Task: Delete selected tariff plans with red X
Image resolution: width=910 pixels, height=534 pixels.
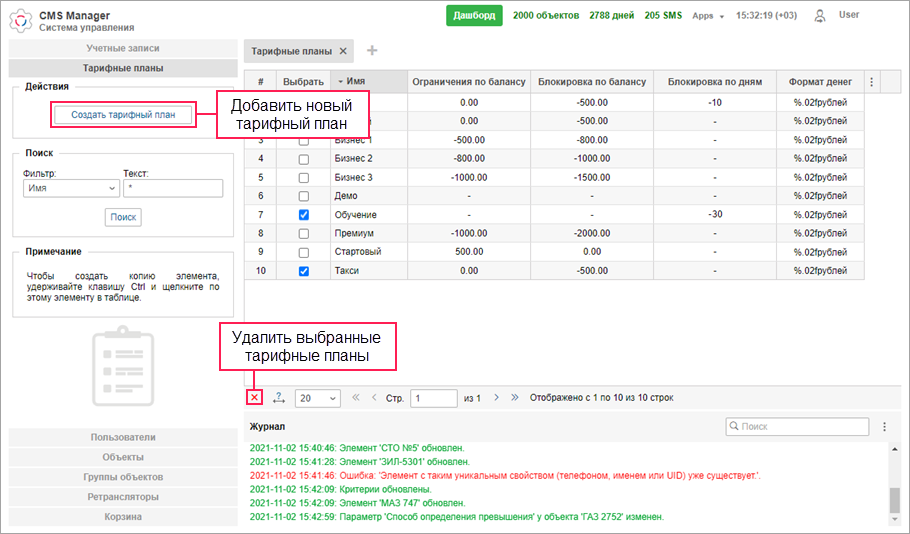Action: click(254, 398)
